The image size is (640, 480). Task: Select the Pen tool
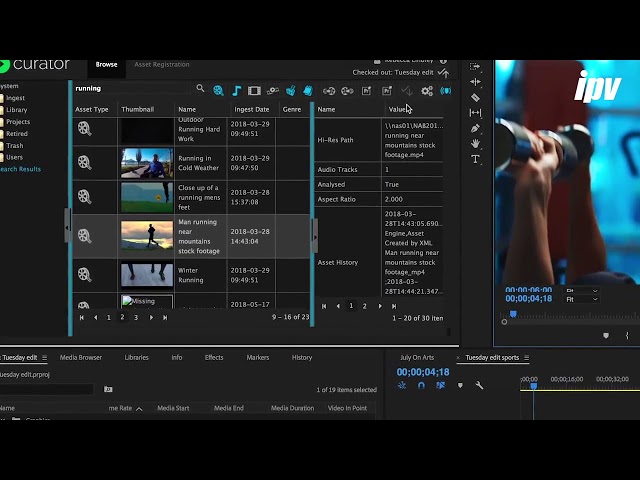(x=475, y=128)
